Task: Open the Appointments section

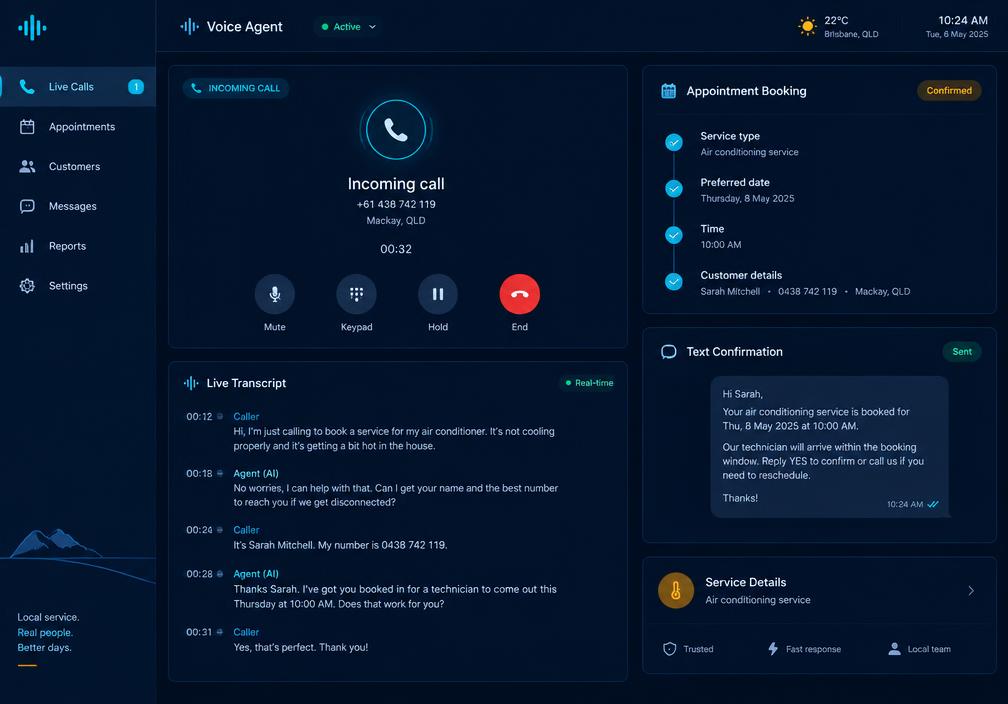Action: [x=78, y=127]
